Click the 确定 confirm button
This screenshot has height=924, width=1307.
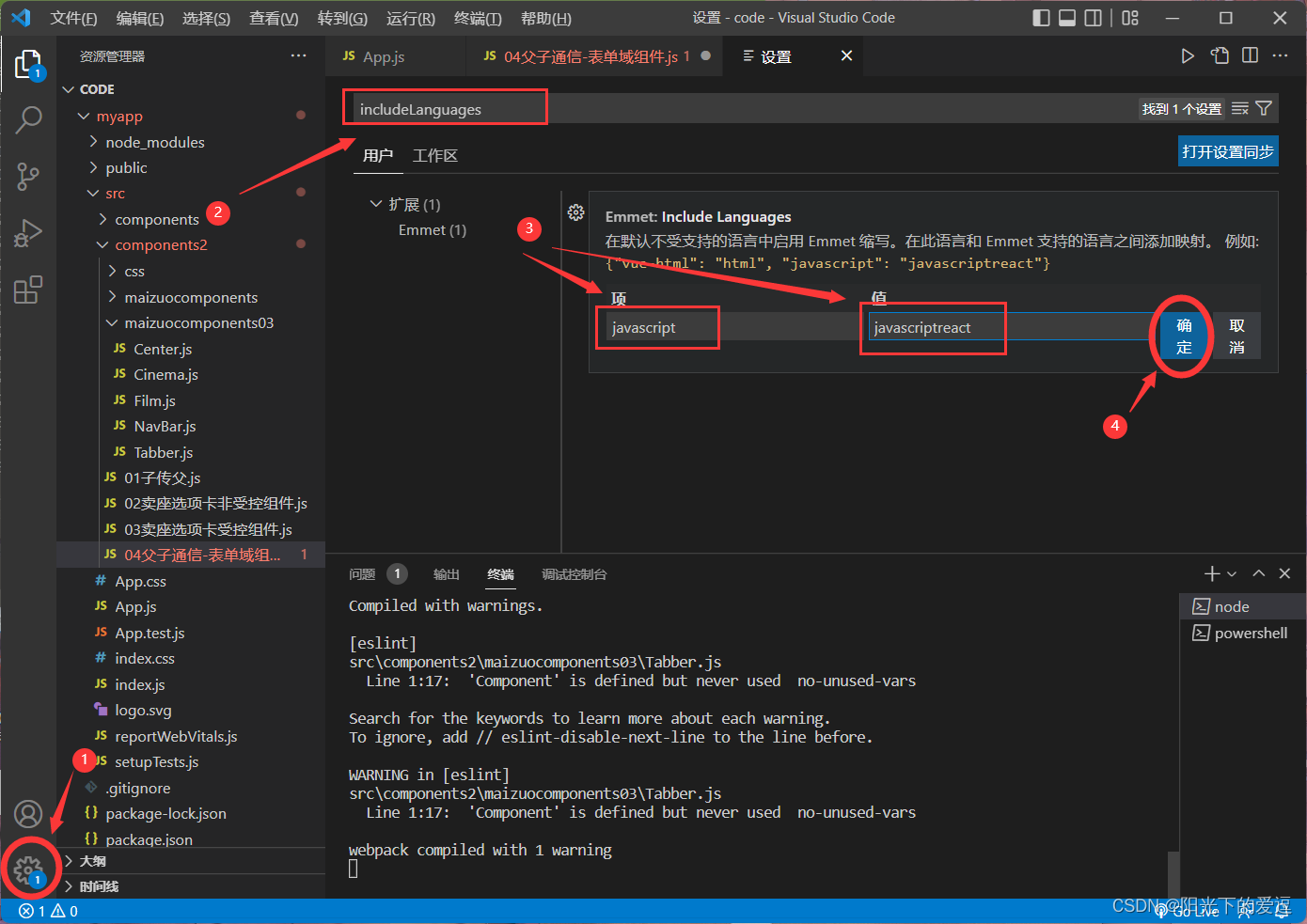(x=1184, y=337)
